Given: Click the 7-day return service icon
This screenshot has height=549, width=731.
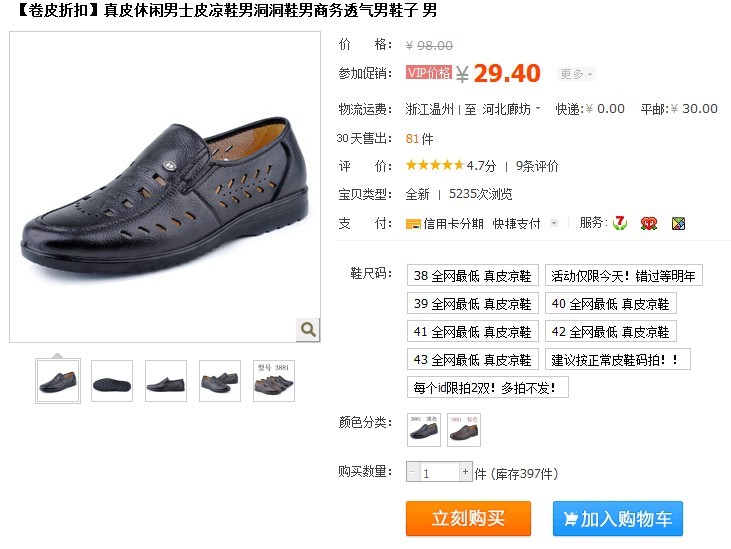Looking at the screenshot, I should 620,223.
